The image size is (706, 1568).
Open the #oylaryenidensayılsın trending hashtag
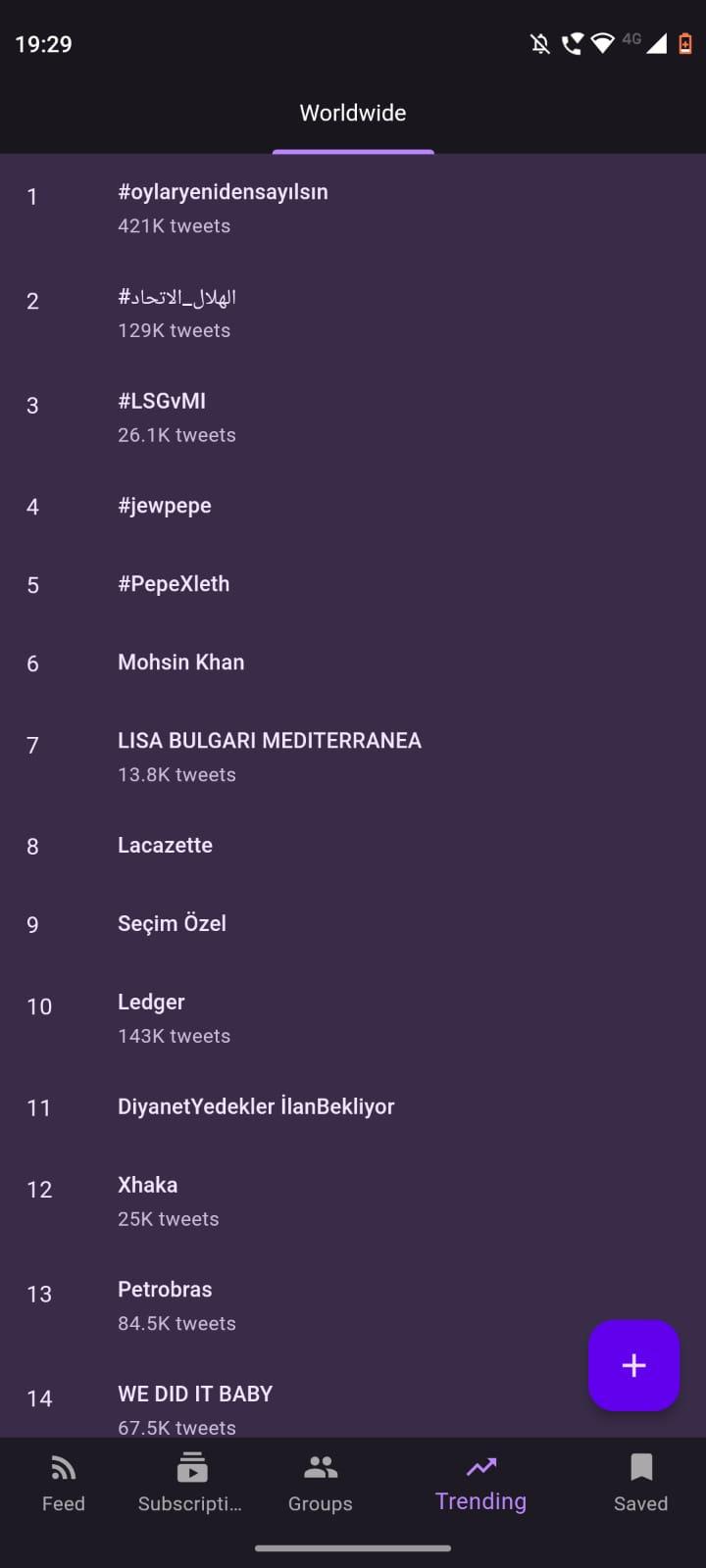[223, 192]
